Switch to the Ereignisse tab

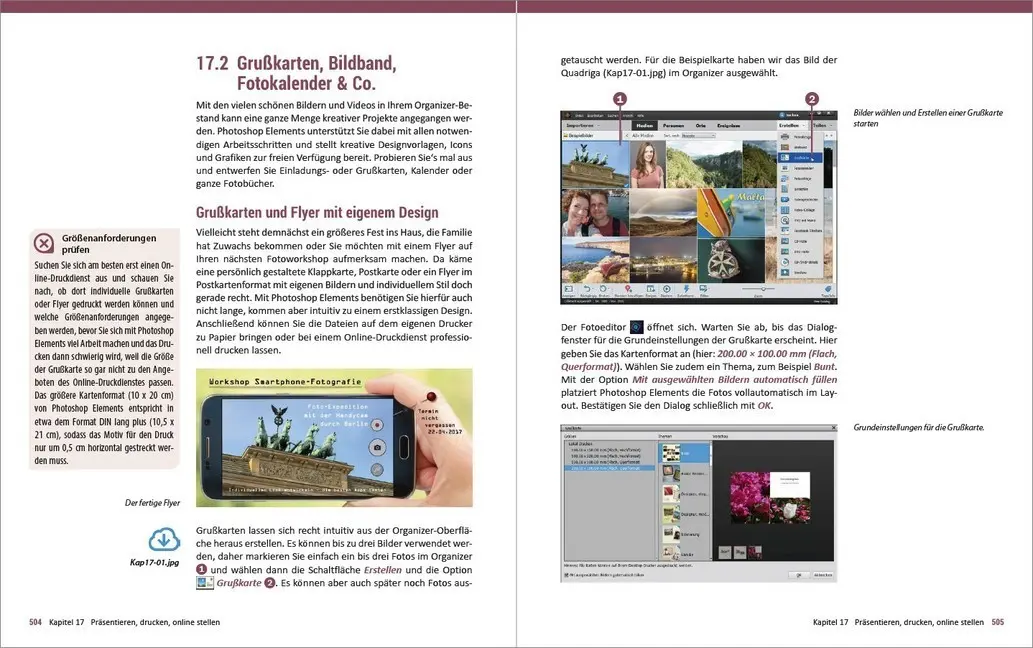pyautogui.click(x=729, y=126)
